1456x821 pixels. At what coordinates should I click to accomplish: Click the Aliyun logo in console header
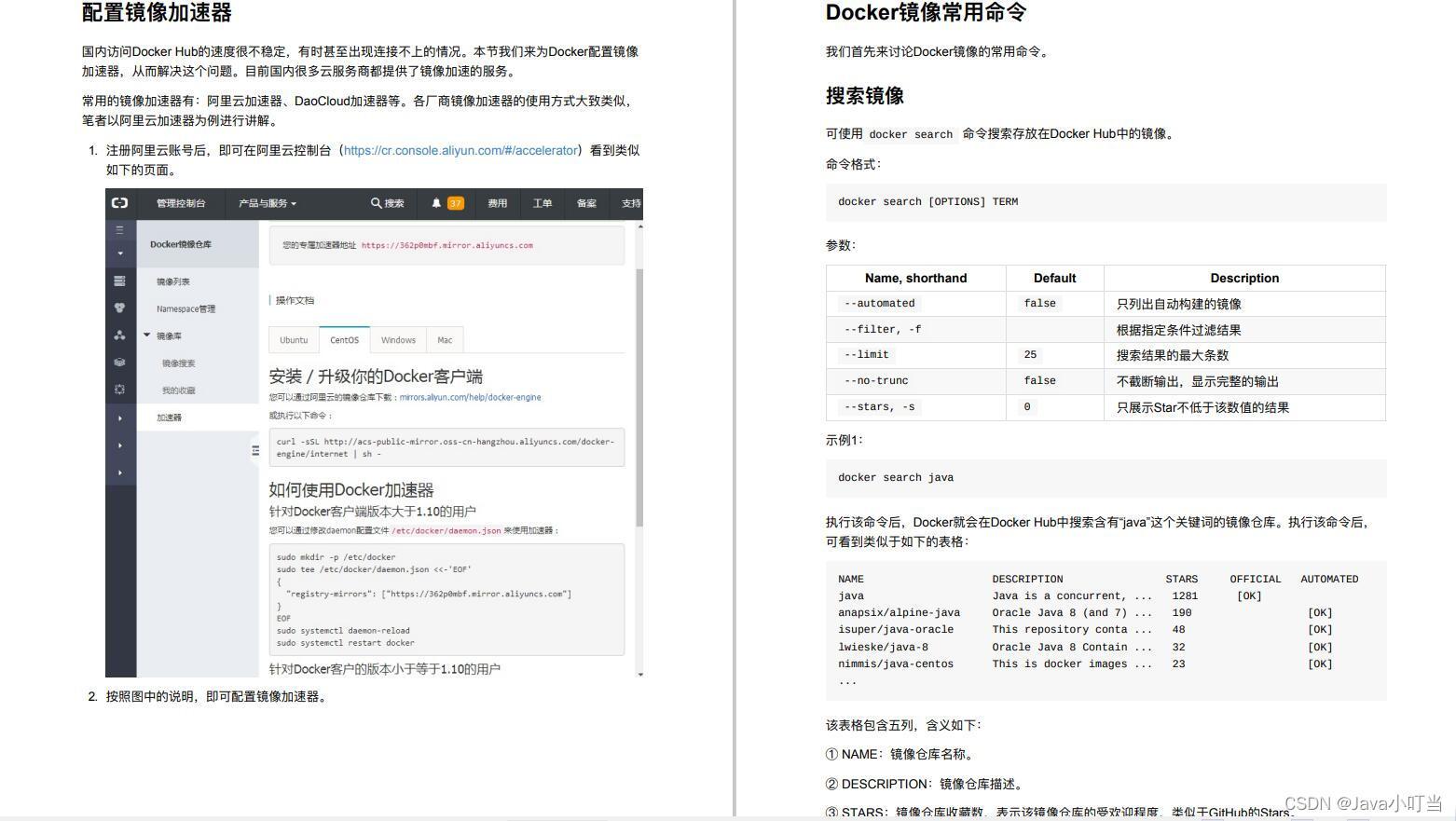pos(119,203)
